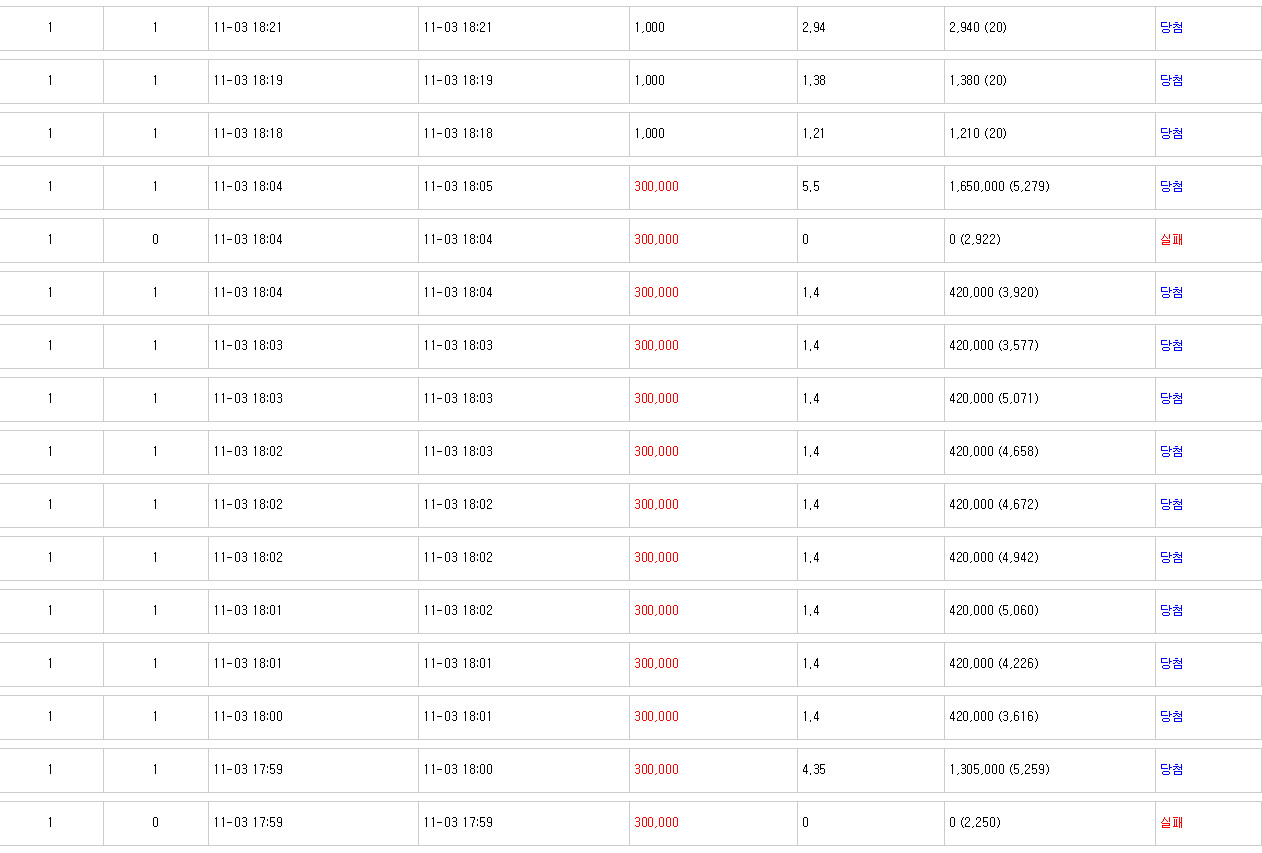Image resolution: width=1262 pixels, height=853 pixels.
Task: Click the 당첨 status in the 18:21 row
Action: (x=1171, y=28)
